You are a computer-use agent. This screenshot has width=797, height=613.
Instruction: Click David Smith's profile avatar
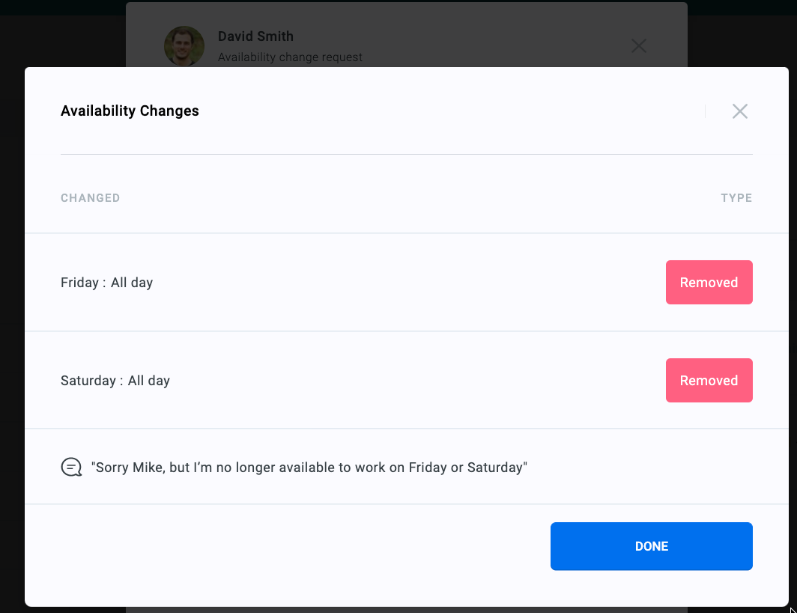click(184, 45)
